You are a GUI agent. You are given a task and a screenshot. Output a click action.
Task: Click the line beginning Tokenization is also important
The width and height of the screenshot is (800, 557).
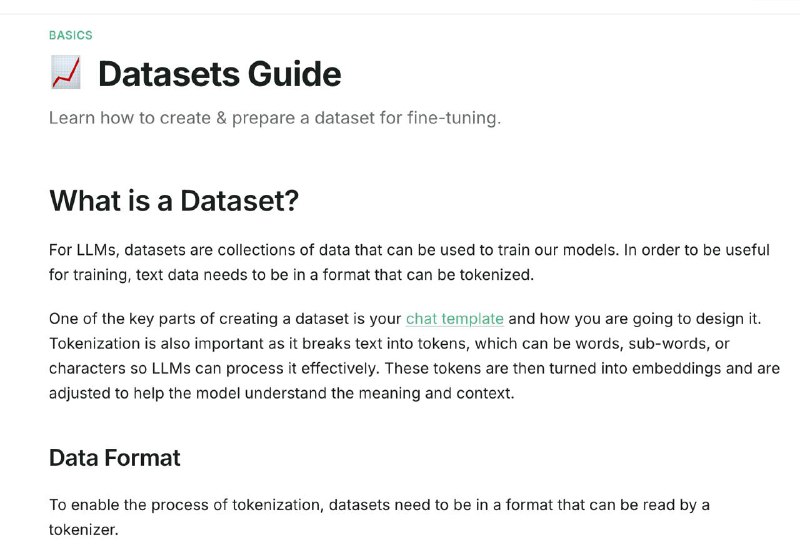click(x=389, y=344)
